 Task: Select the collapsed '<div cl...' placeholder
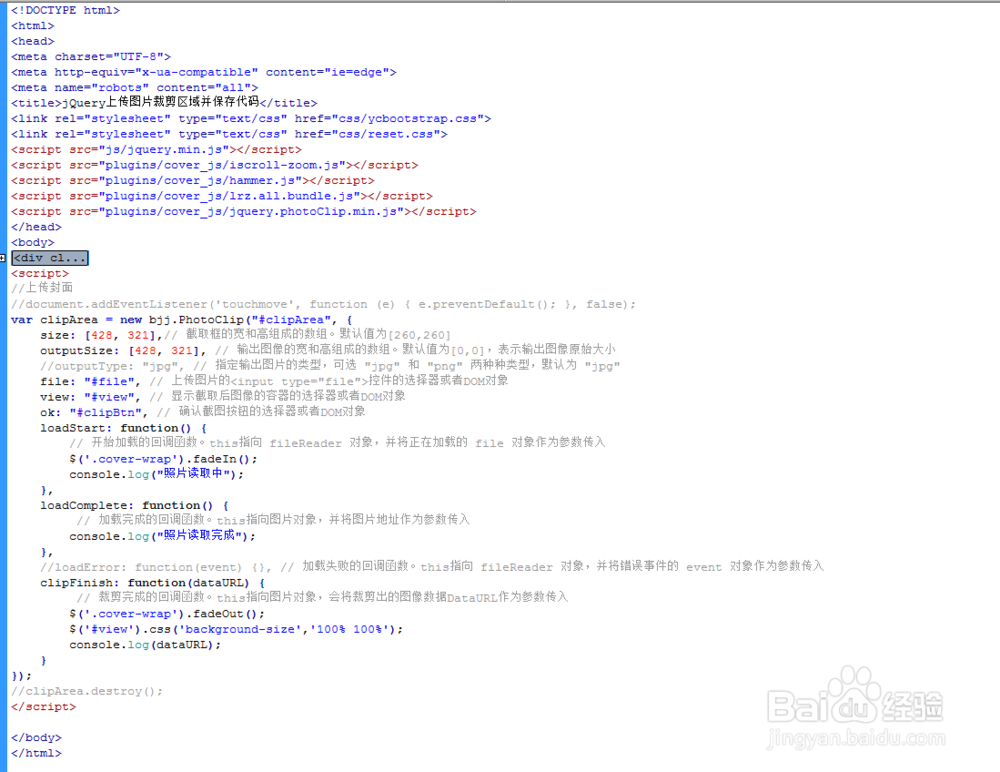pyautogui.click(x=50, y=258)
